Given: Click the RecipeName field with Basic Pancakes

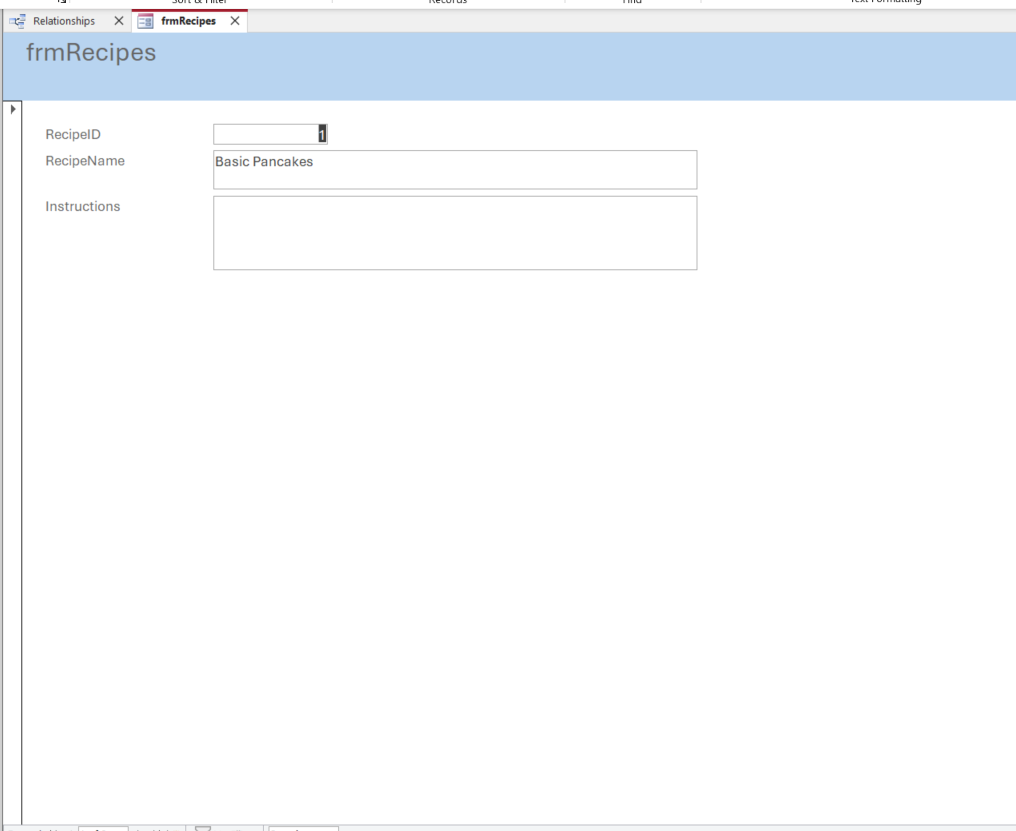Looking at the screenshot, I should tap(455, 170).
